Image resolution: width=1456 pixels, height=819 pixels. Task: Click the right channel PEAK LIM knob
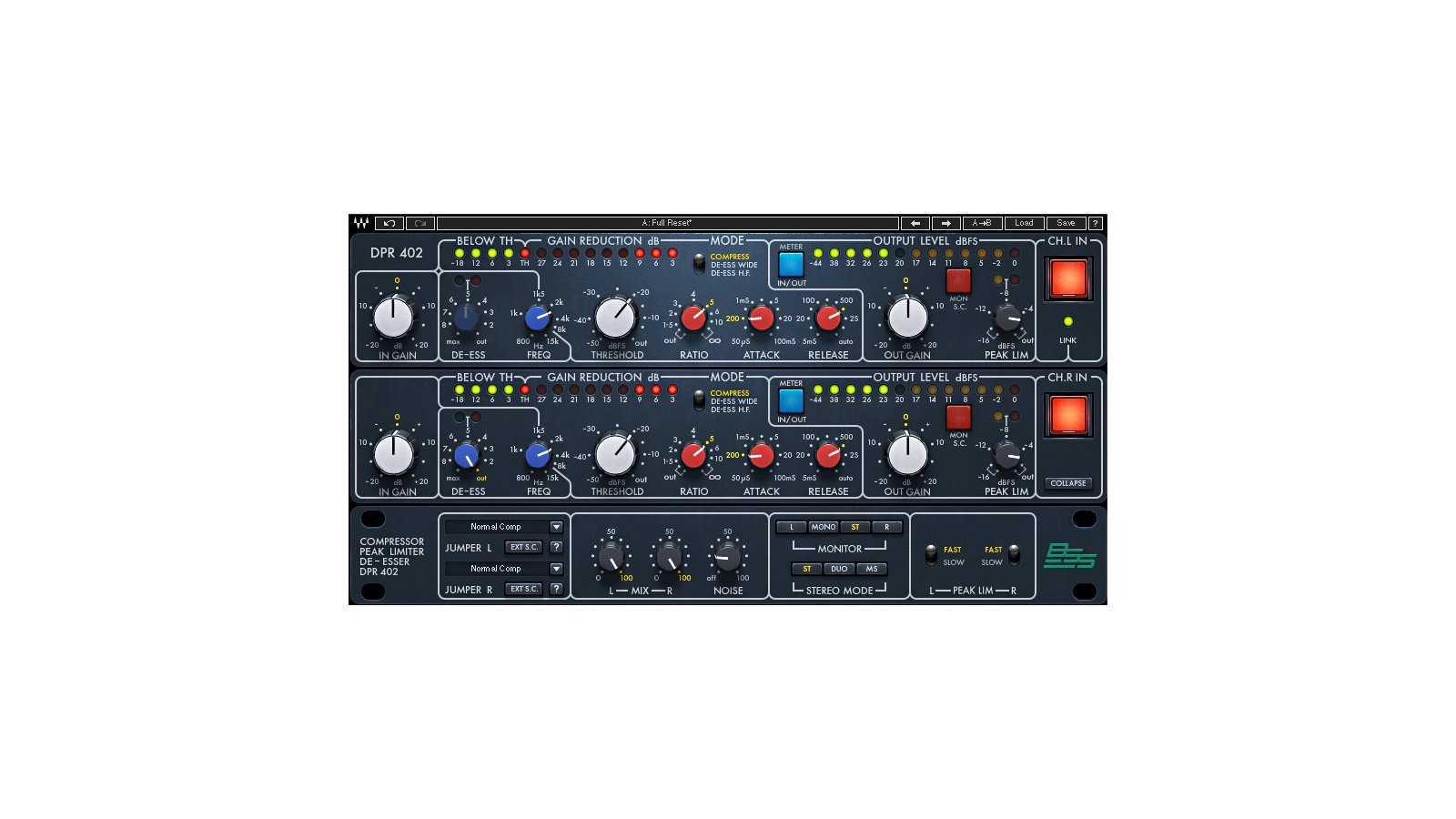[1007, 454]
